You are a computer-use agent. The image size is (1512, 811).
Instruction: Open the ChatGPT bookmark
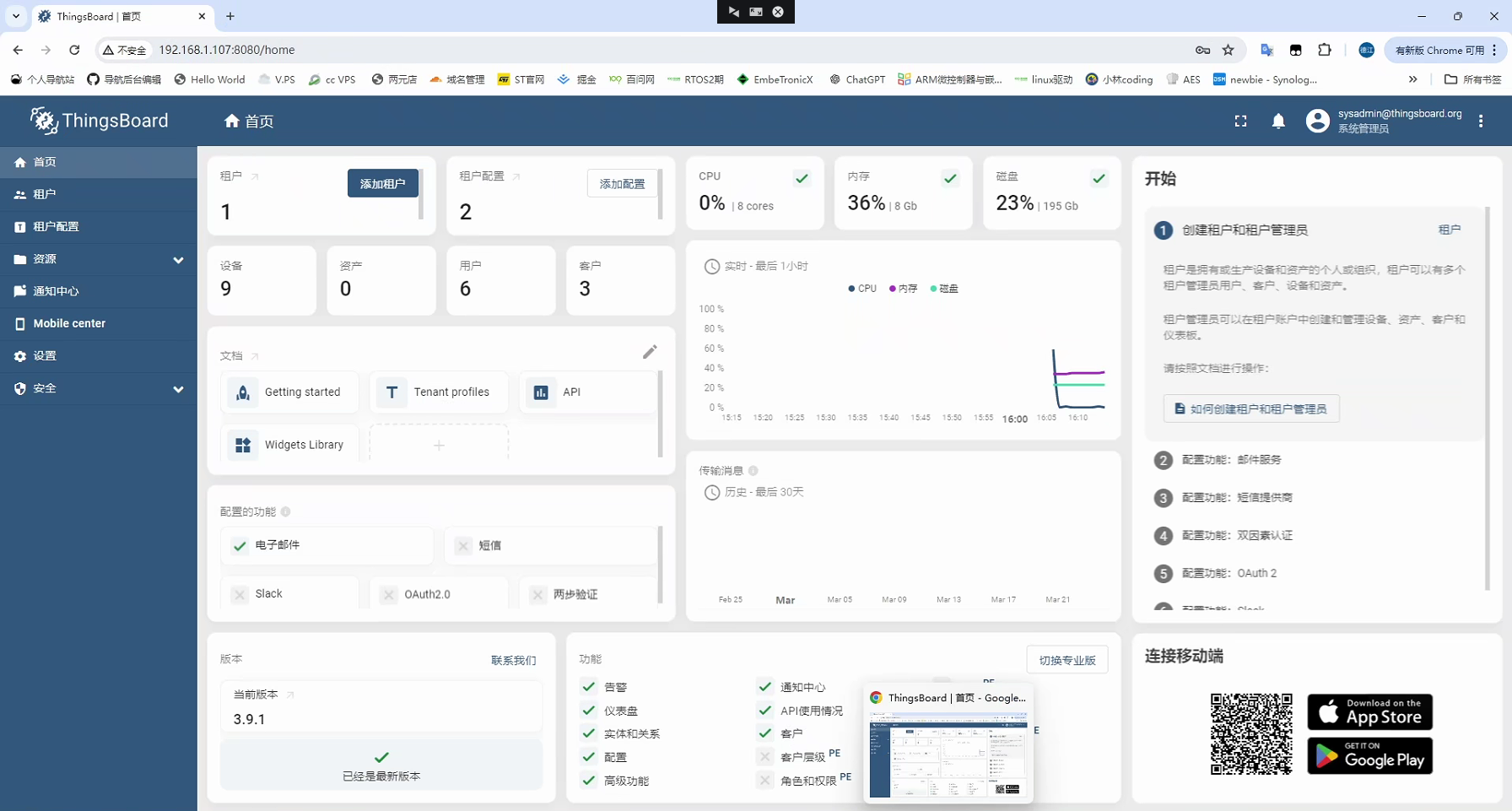(857, 79)
